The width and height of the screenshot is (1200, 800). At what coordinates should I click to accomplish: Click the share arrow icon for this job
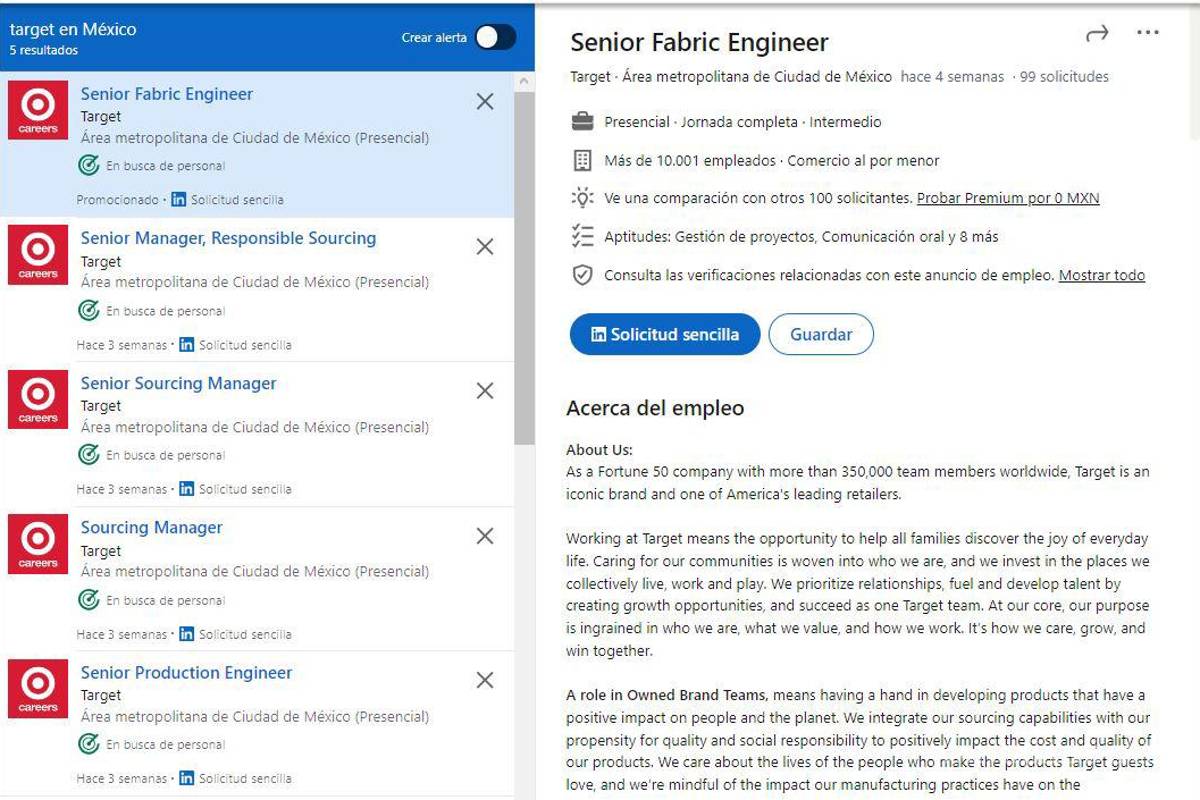(x=1097, y=33)
